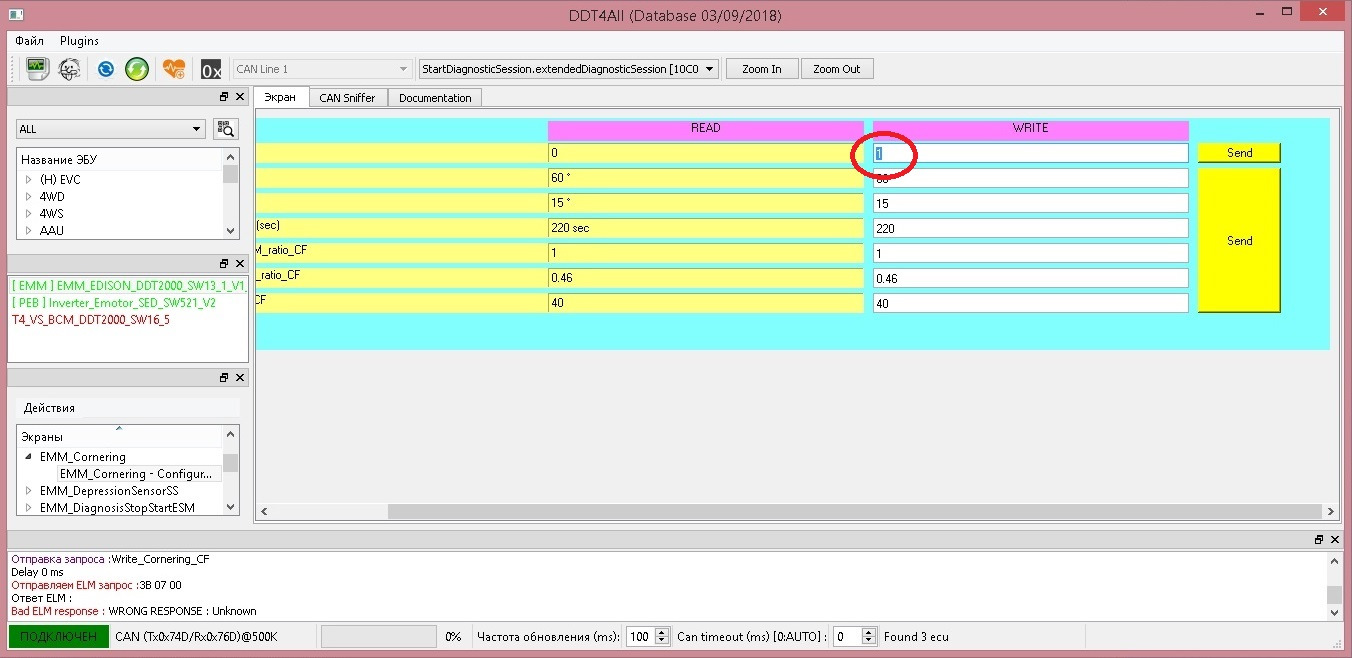This screenshot has height=658, width=1352.
Task: Click the left arrow of horizontal scrollbar
Action: pos(264,511)
